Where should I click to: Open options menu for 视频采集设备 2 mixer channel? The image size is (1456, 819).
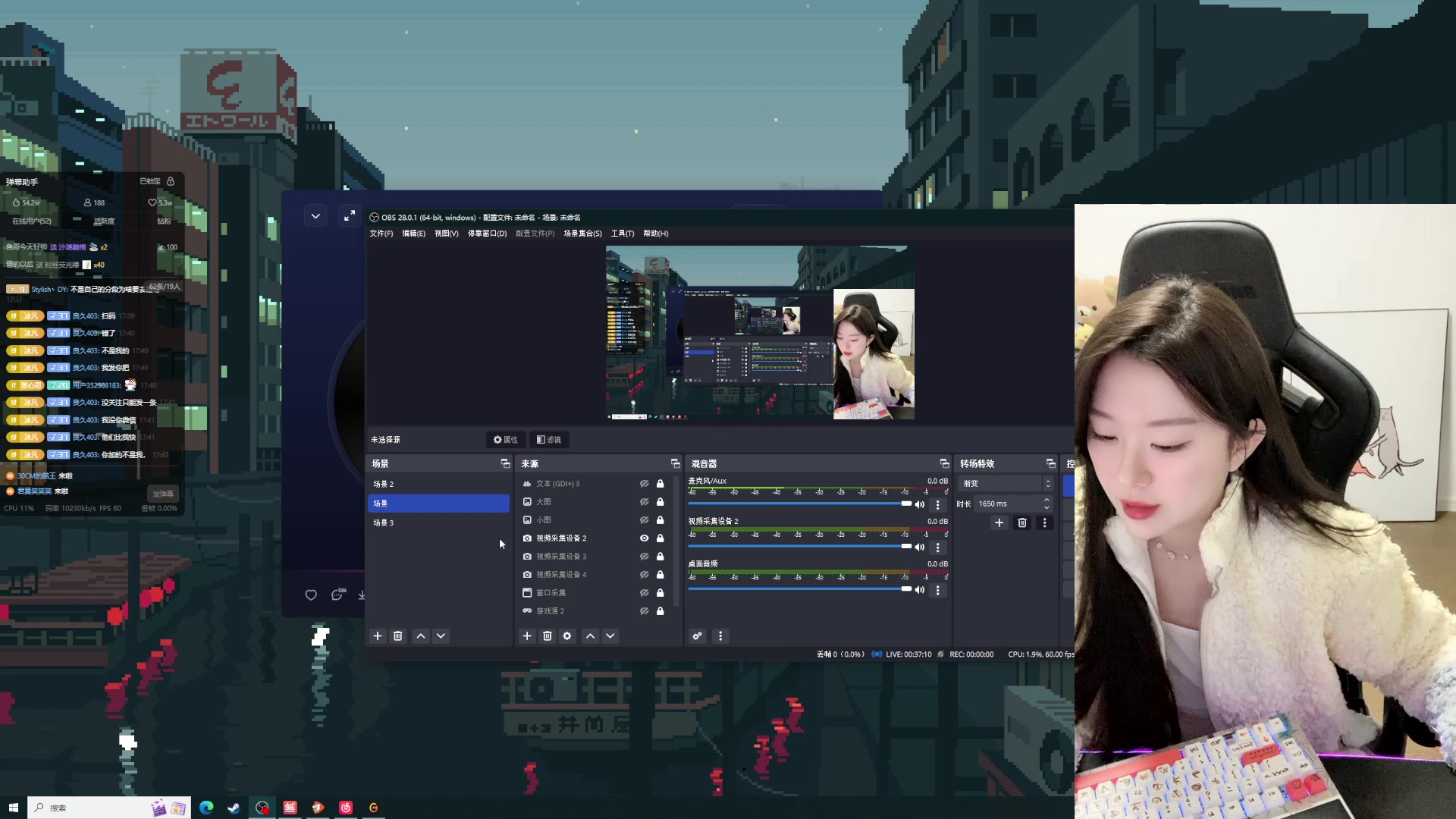point(938,547)
